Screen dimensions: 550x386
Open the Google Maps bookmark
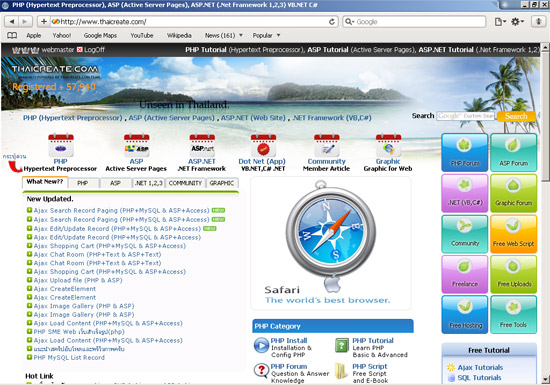click(100, 35)
